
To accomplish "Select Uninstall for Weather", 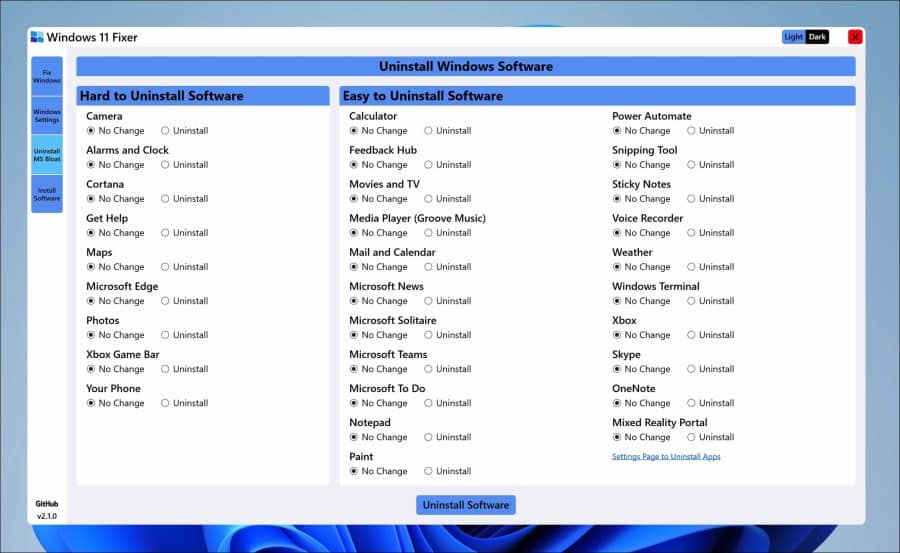I will pos(711,266).
